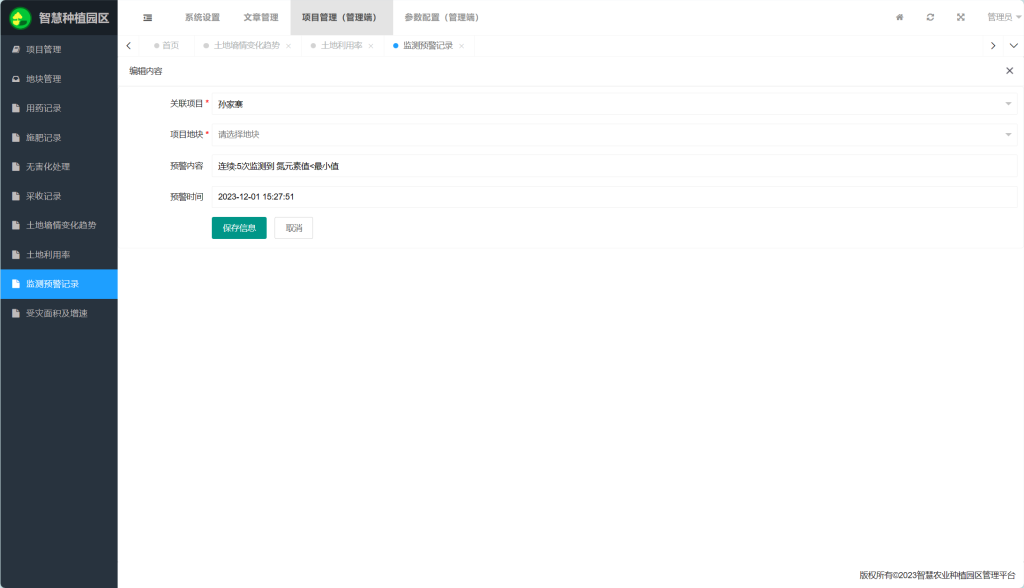Switch to 系统设置 top menu
This screenshot has width=1024, height=588.
coord(202,17)
